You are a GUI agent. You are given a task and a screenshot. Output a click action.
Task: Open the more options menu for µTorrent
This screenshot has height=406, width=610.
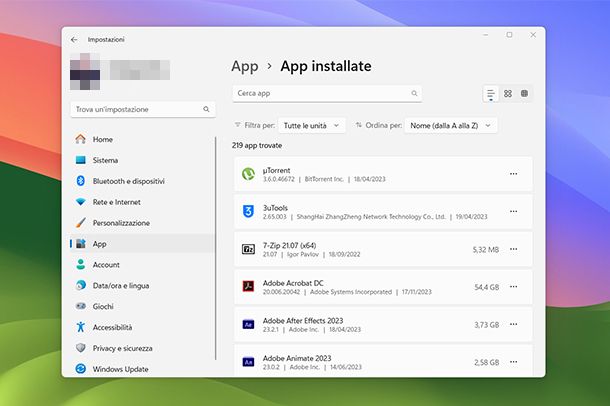(514, 174)
